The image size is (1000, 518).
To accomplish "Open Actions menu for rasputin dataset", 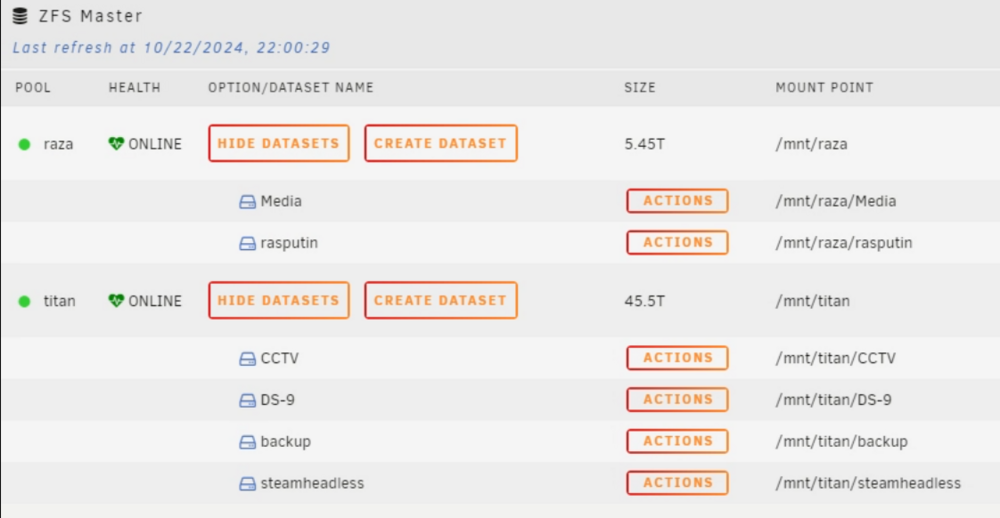I will coord(677,242).
